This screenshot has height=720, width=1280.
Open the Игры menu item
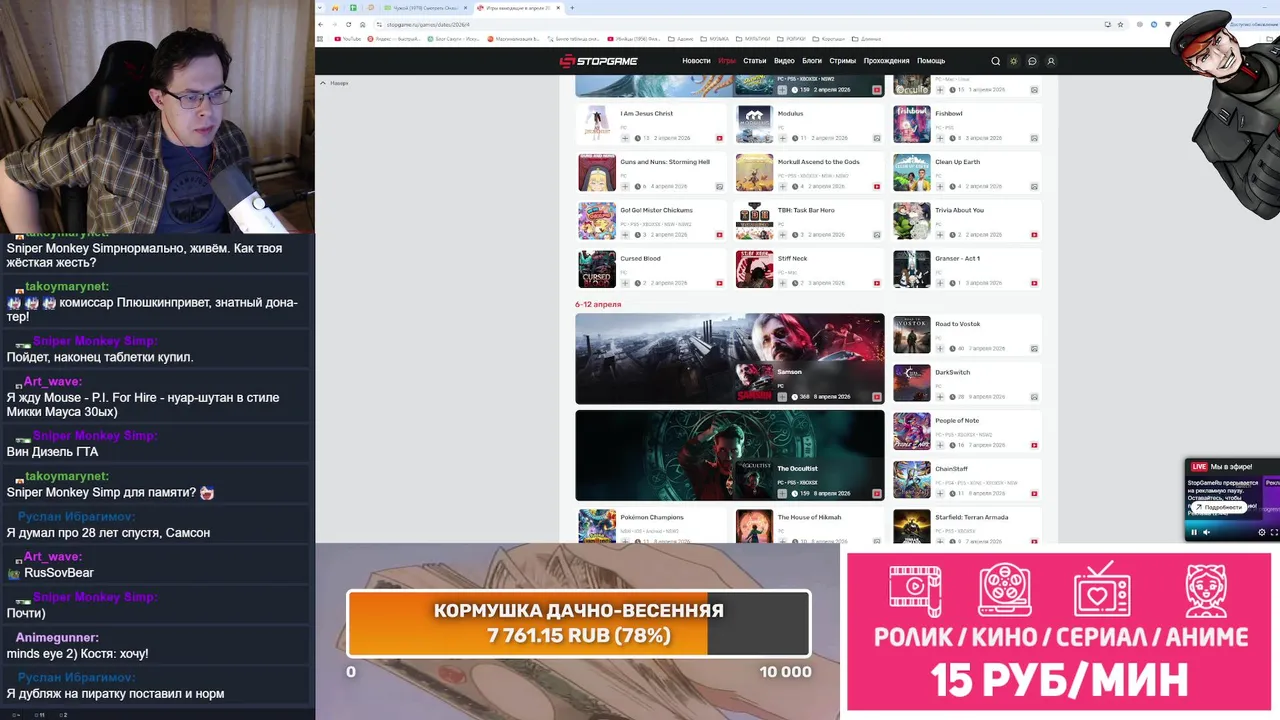727,61
